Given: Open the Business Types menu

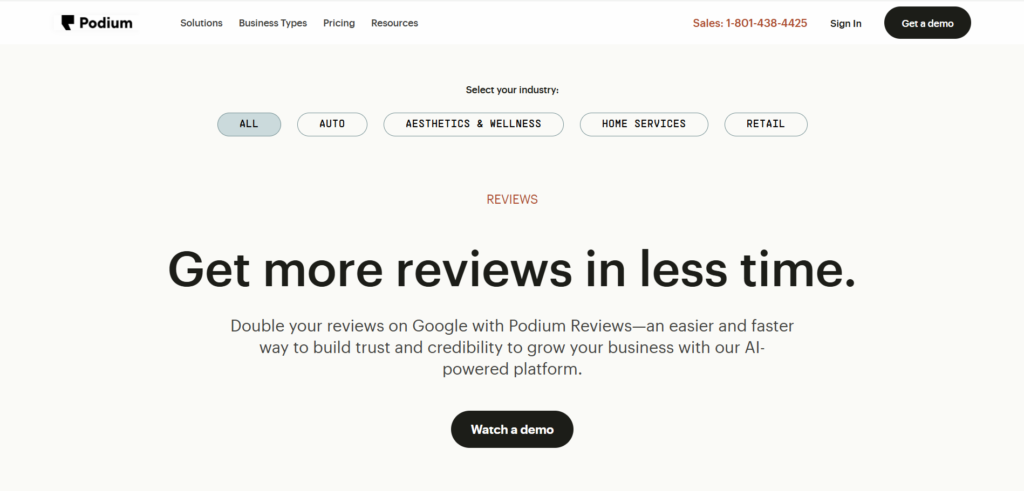Looking at the screenshot, I should [272, 23].
